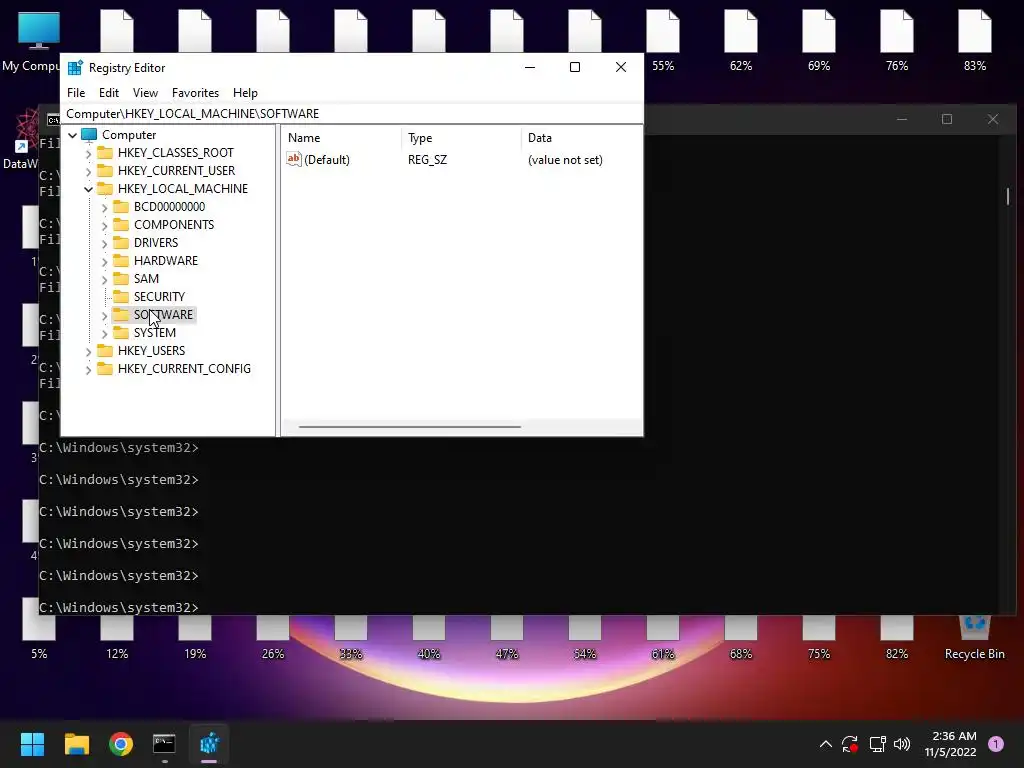Expand the DRIVERS key
1024x768 pixels.
pyautogui.click(x=104, y=243)
